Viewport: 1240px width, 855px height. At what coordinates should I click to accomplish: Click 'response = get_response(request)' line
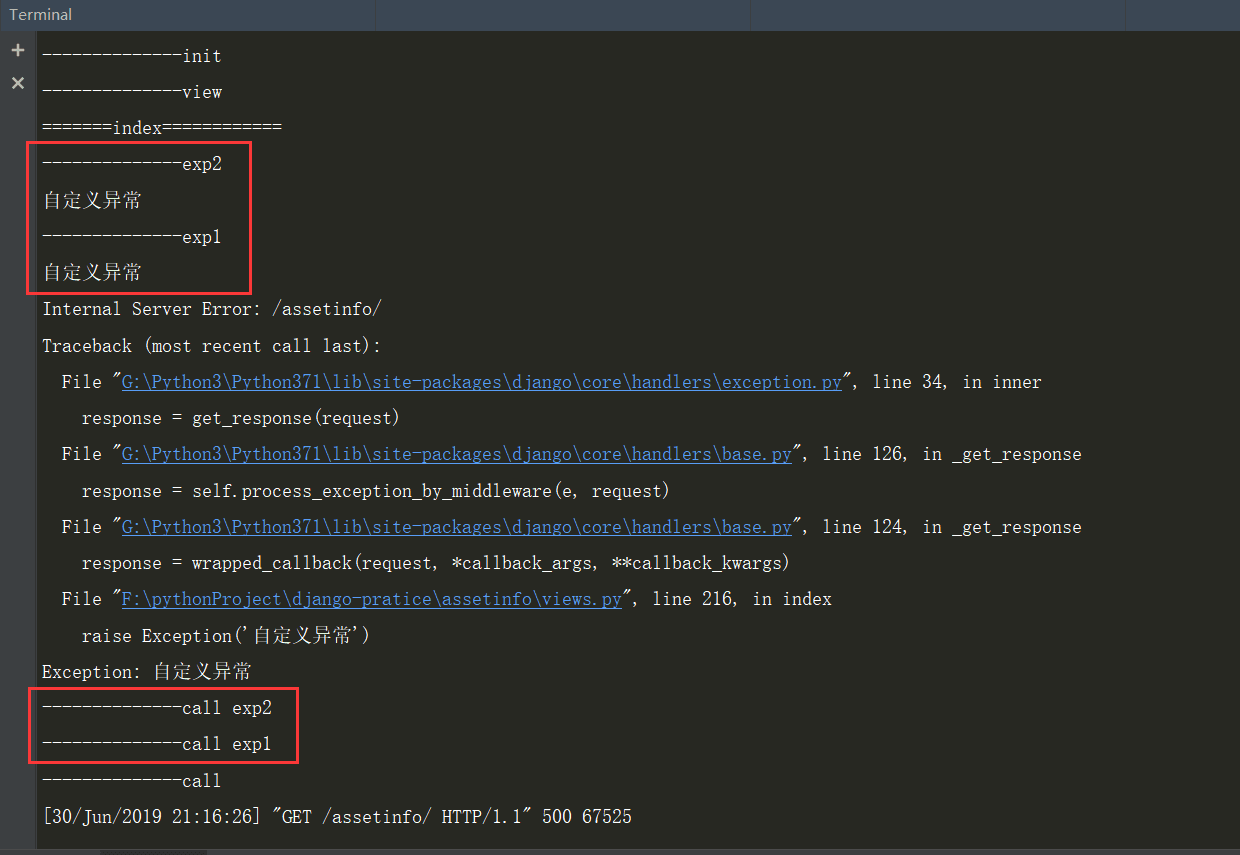[241, 418]
